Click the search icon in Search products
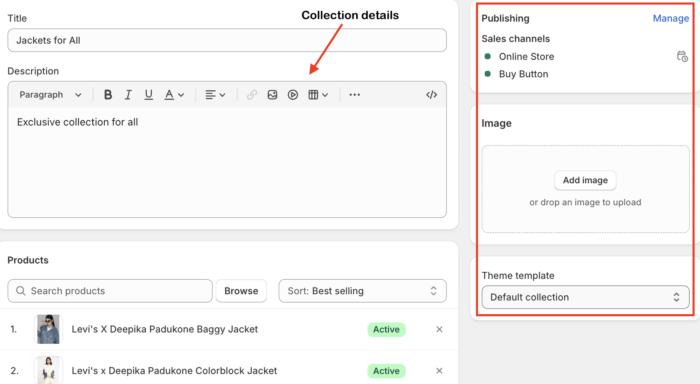The image size is (700, 384). point(21,291)
